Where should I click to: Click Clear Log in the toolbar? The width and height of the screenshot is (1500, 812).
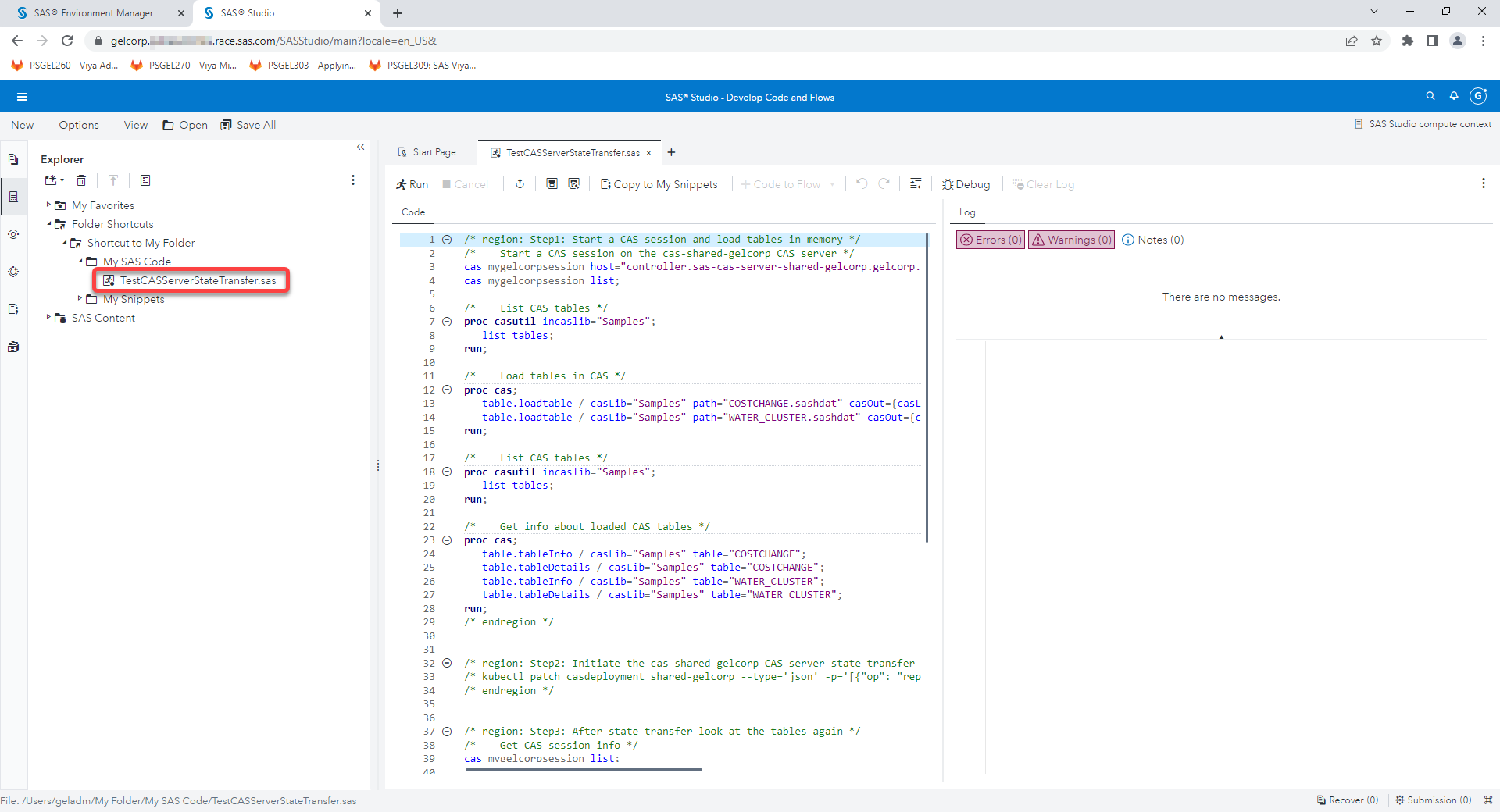coord(1044,184)
